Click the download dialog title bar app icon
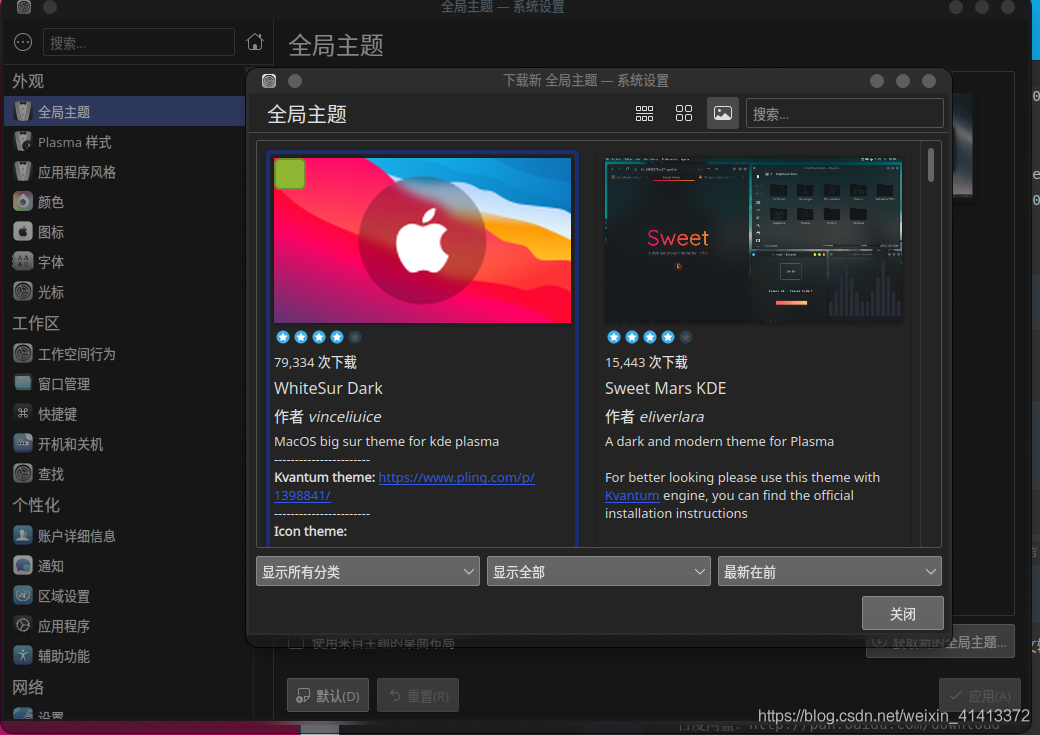 tap(269, 80)
